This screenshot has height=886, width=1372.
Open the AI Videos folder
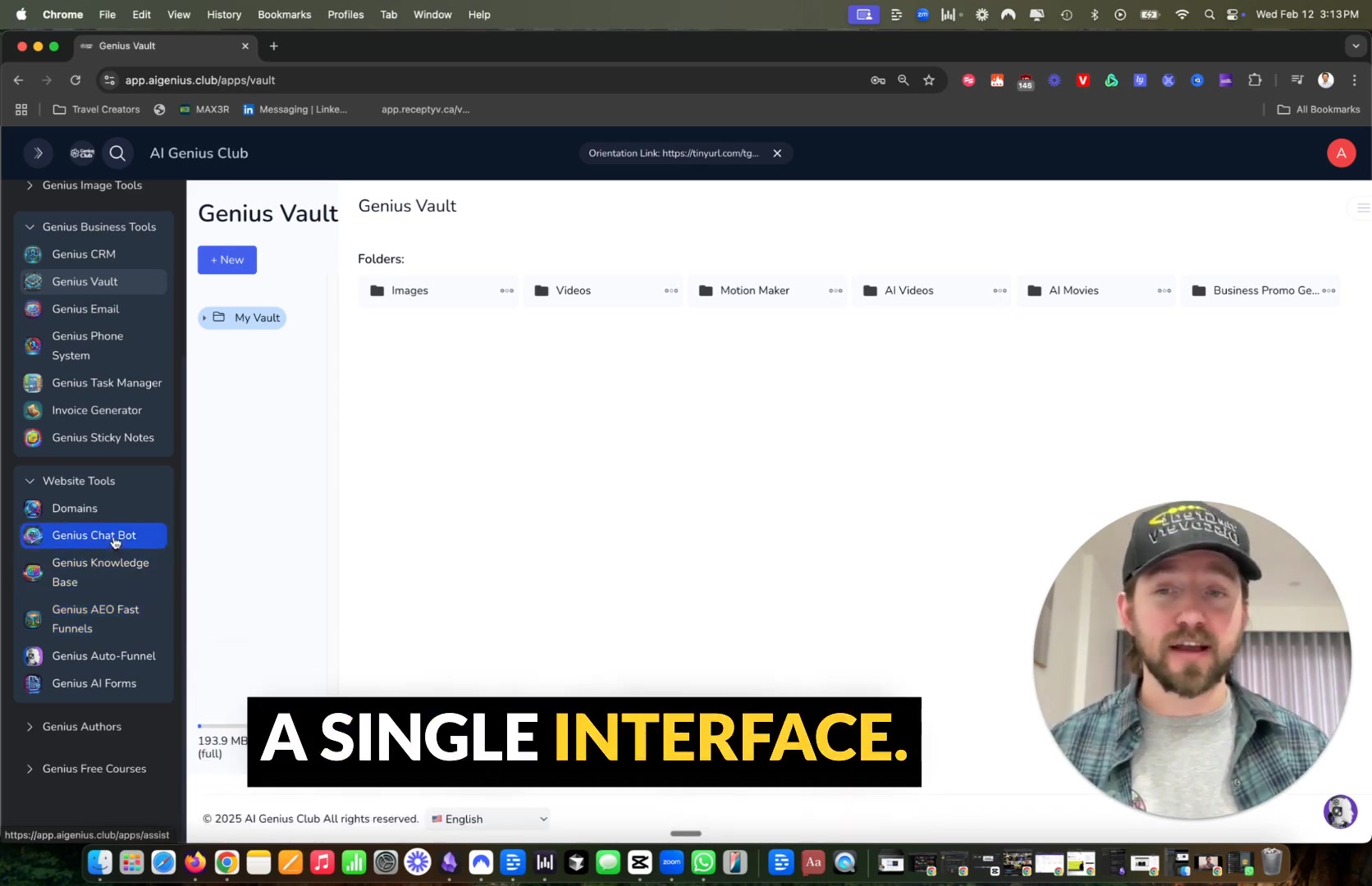[x=931, y=290]
